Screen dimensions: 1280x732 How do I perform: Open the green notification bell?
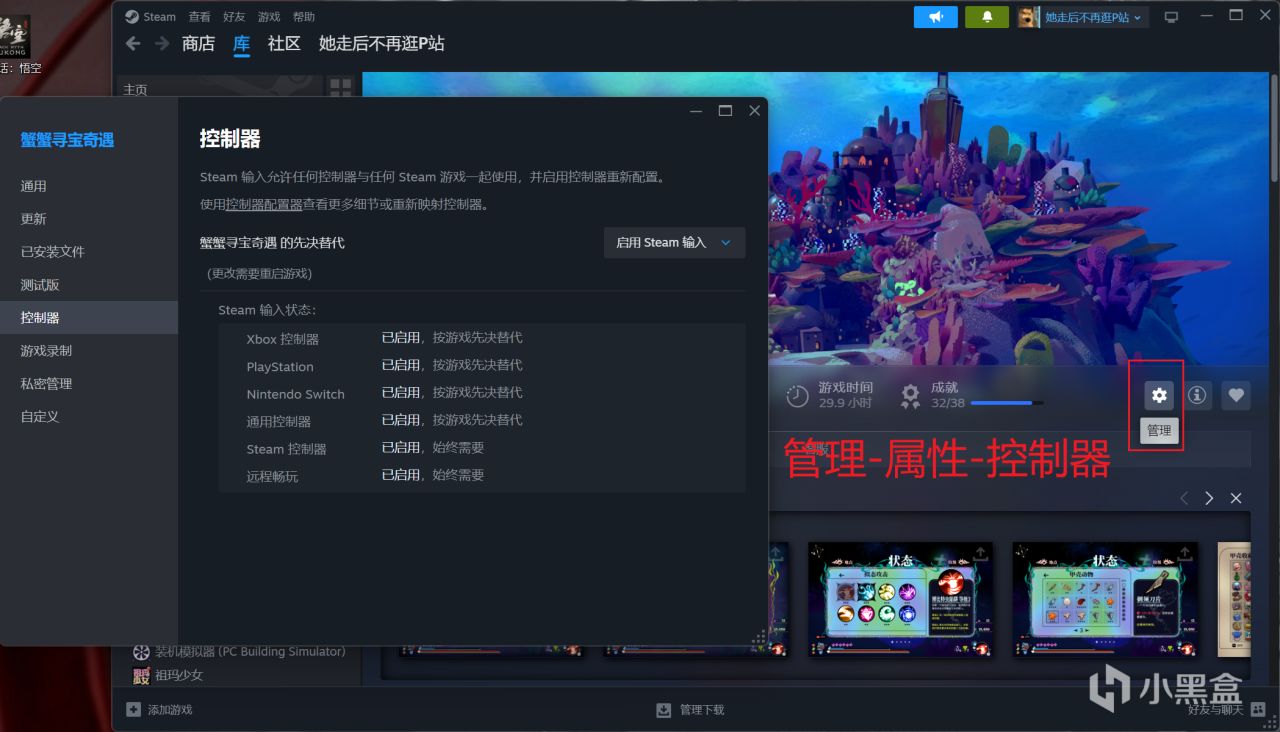pos(987,17)
